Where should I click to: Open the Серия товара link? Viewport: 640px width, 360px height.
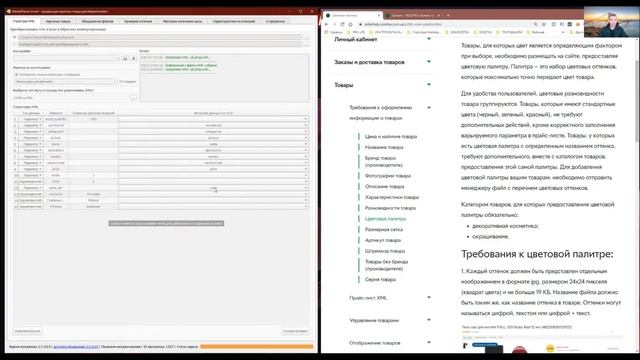pos(380,280)
